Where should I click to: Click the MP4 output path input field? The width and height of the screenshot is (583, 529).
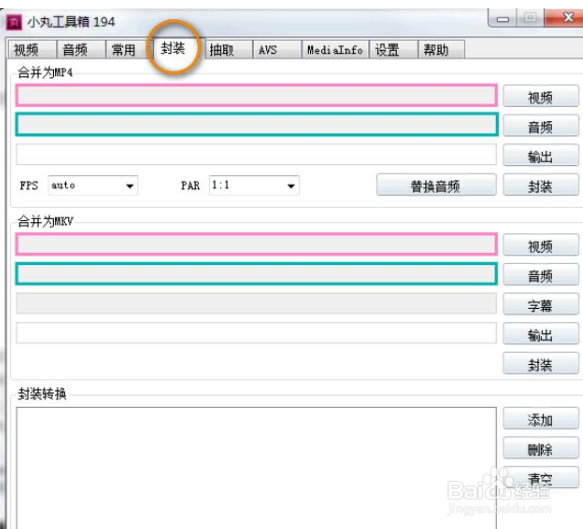pos(256,154)
